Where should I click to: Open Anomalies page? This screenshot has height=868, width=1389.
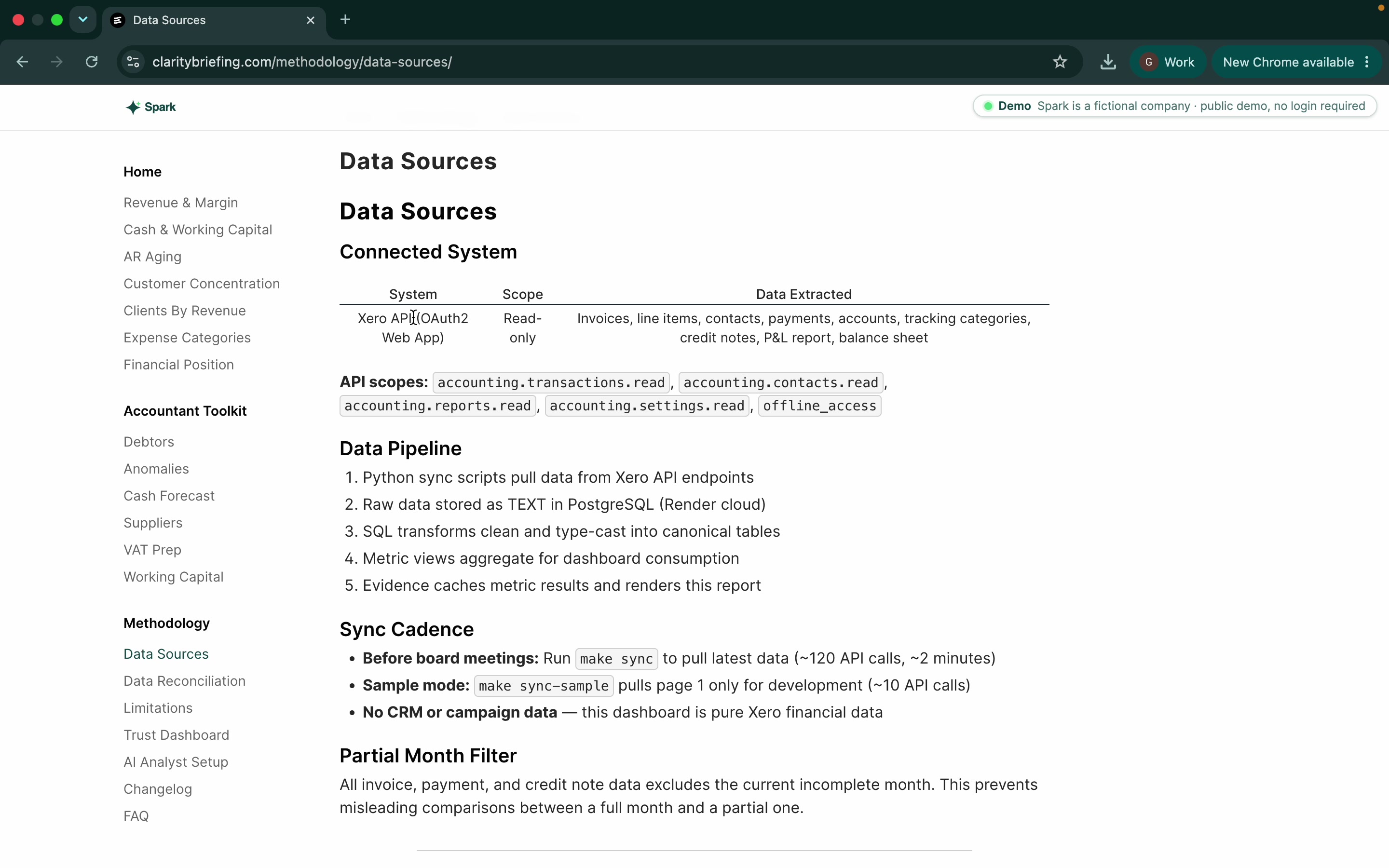pyautogui.click(x=156, y=469)
